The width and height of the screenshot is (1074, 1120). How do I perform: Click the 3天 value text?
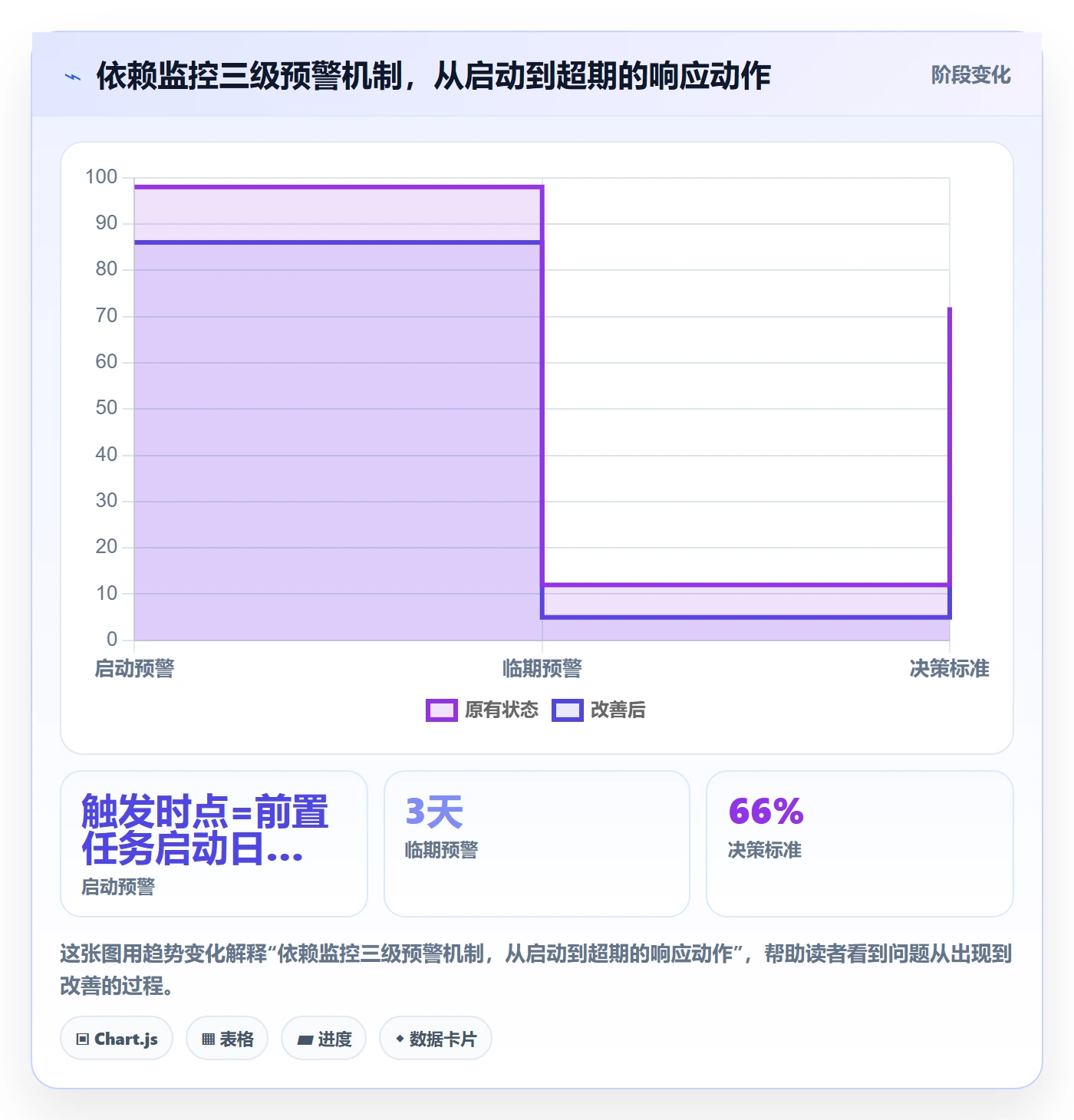click(x=434, y=812)
